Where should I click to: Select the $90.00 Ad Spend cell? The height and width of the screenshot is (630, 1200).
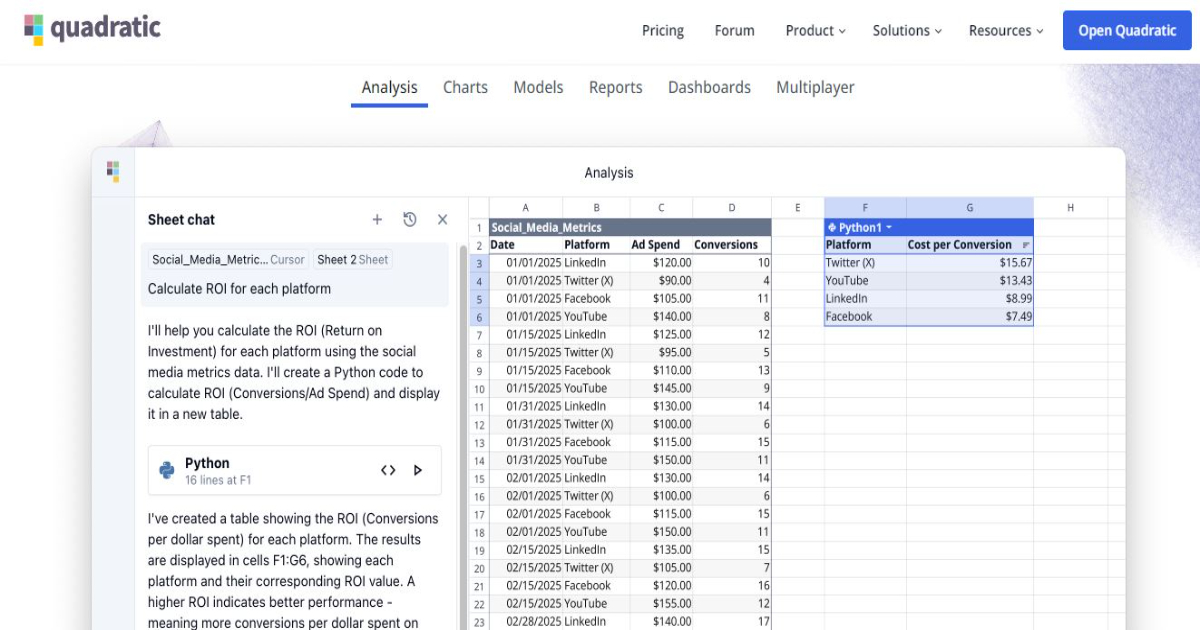pos(661,281)
